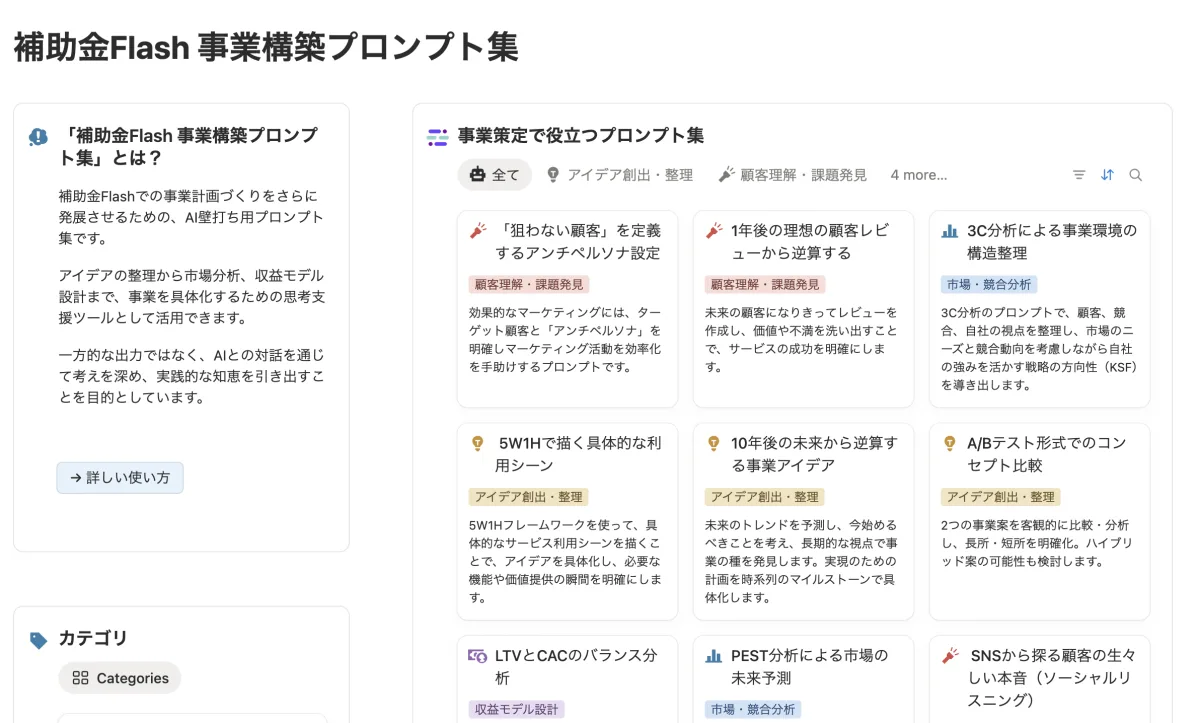Expand the 4 more... views list
Image resolution: width=1200 pixels, height=723 pixels.
pyautogui.click(x=919, y=175)
